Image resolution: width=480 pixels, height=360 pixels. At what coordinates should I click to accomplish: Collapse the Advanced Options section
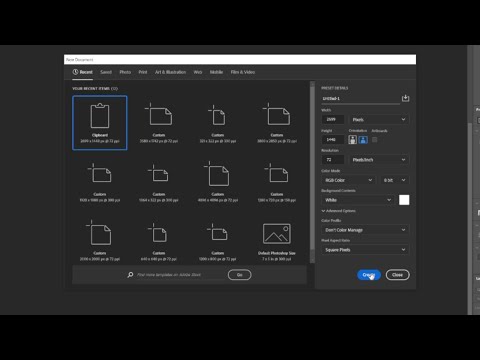click(338, 211)
